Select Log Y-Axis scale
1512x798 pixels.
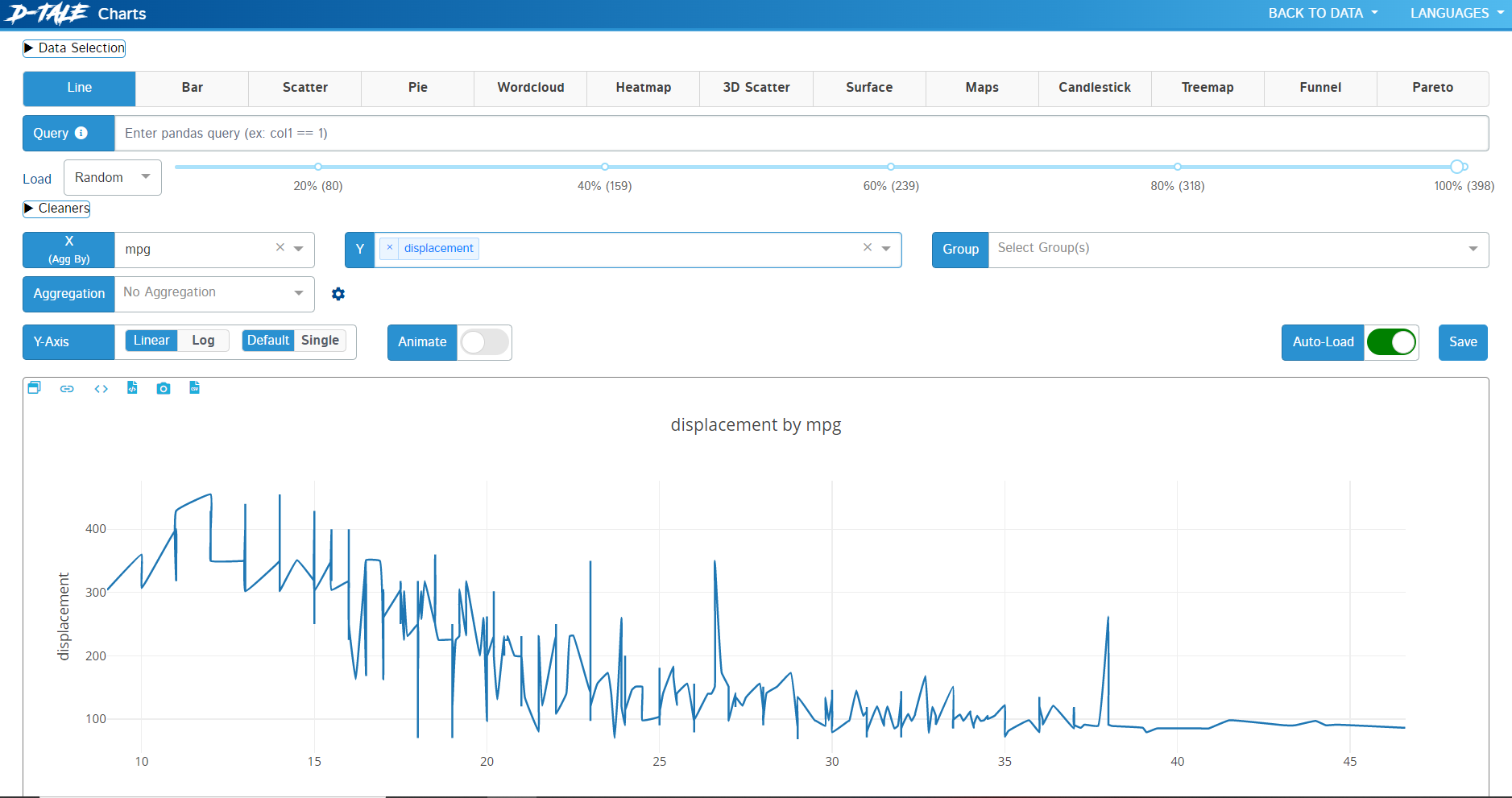[x=203, y=341]
